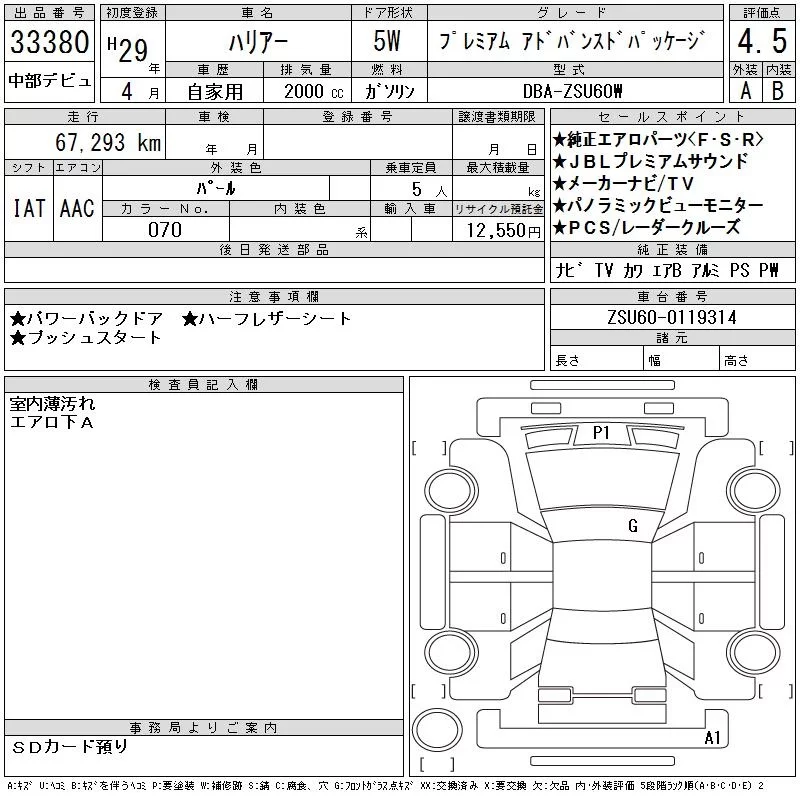Image resolution: width=800 pixels, height=800 pixels.
Task: Click the equipment list ナビ TV カワ エアB
Action: [x=618, y=270]
